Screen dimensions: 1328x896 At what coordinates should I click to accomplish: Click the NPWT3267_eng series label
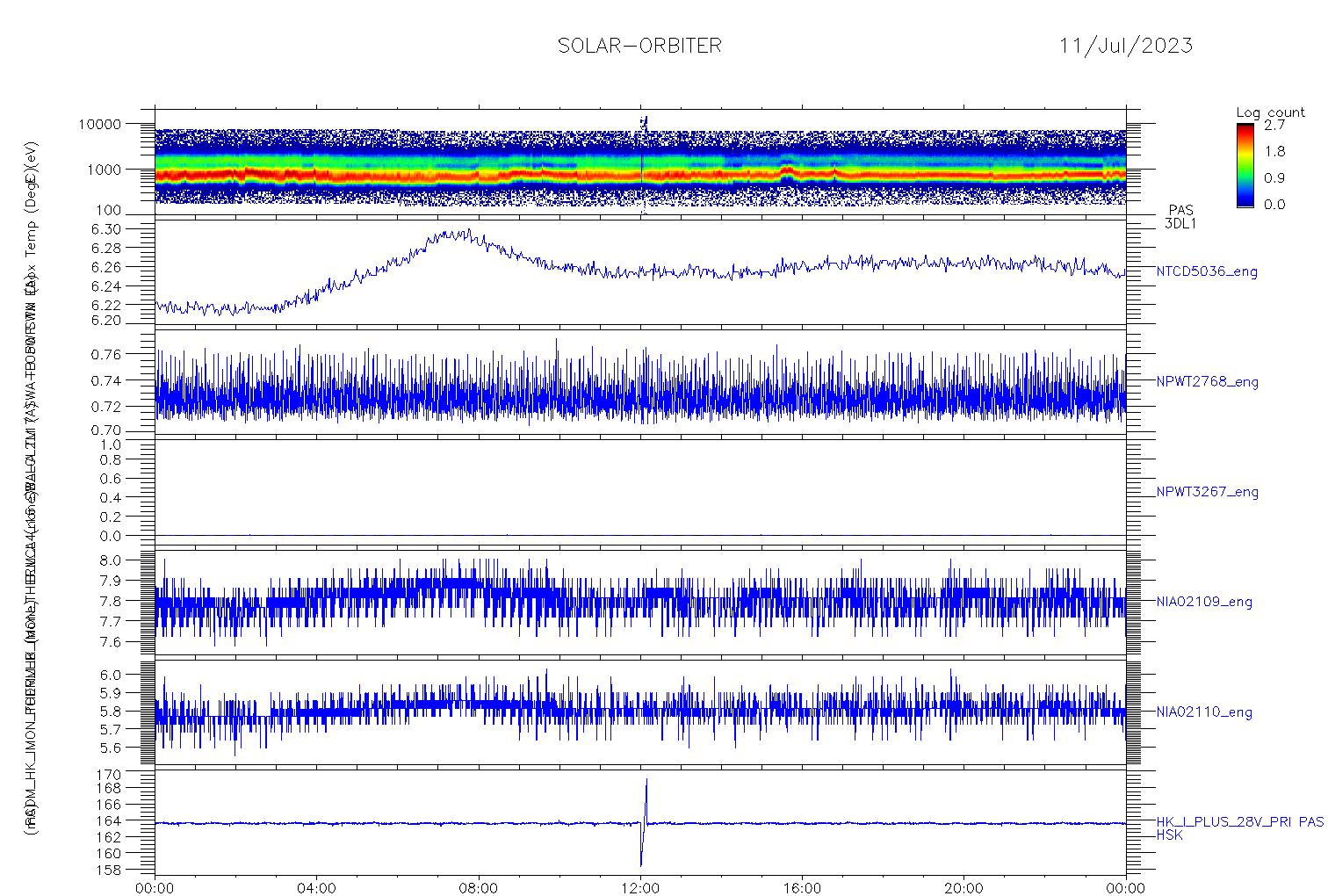(x=1207, y=492)
